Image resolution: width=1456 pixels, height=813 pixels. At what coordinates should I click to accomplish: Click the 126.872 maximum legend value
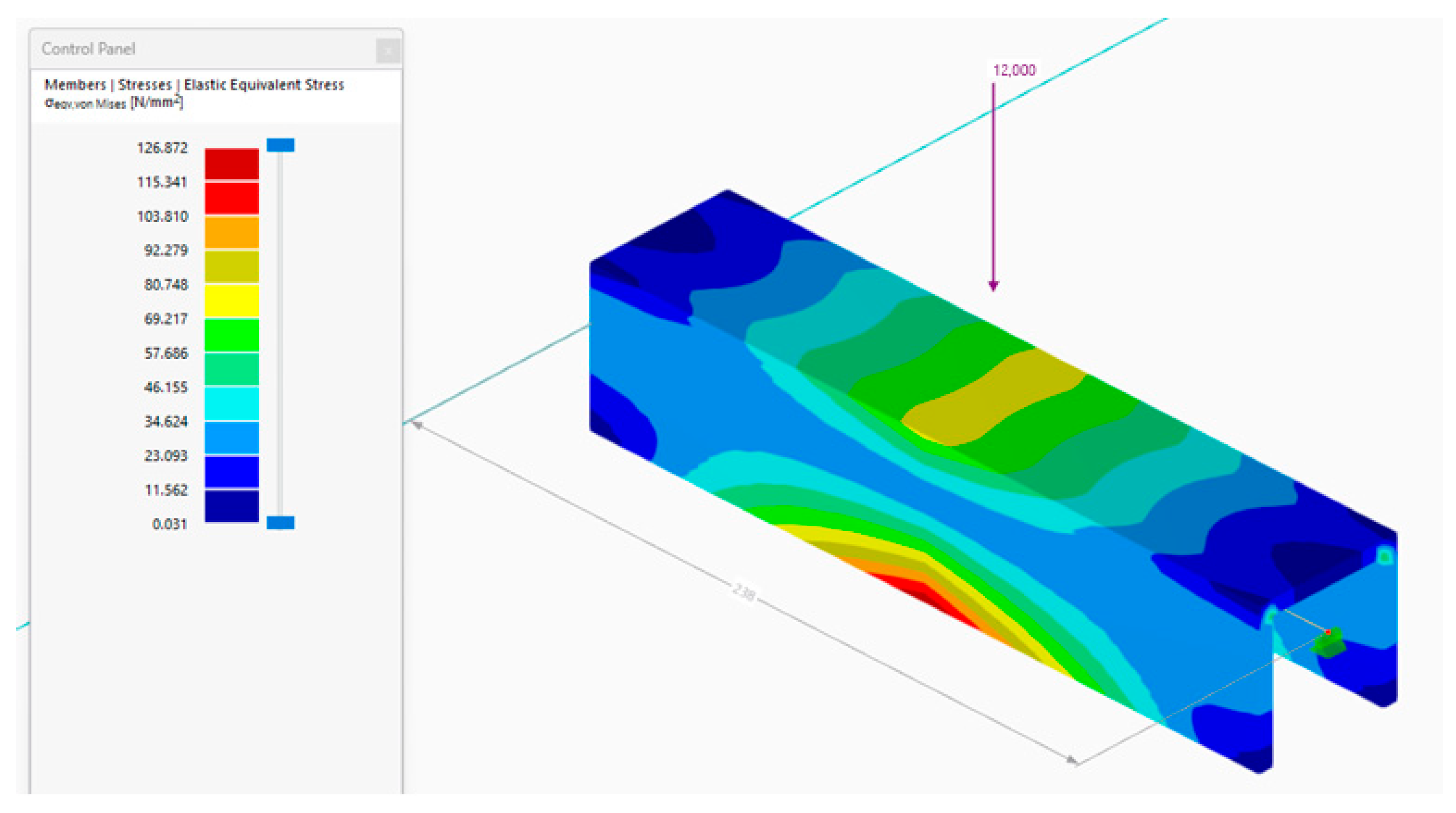click(162, 148)
